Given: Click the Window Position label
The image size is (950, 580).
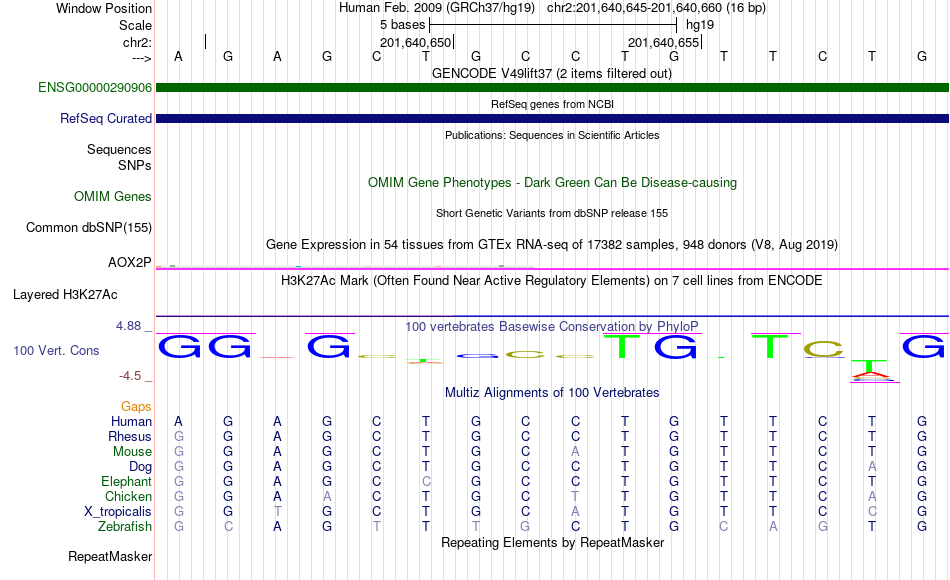Looking at the screenshot, I should coord(104,8).
